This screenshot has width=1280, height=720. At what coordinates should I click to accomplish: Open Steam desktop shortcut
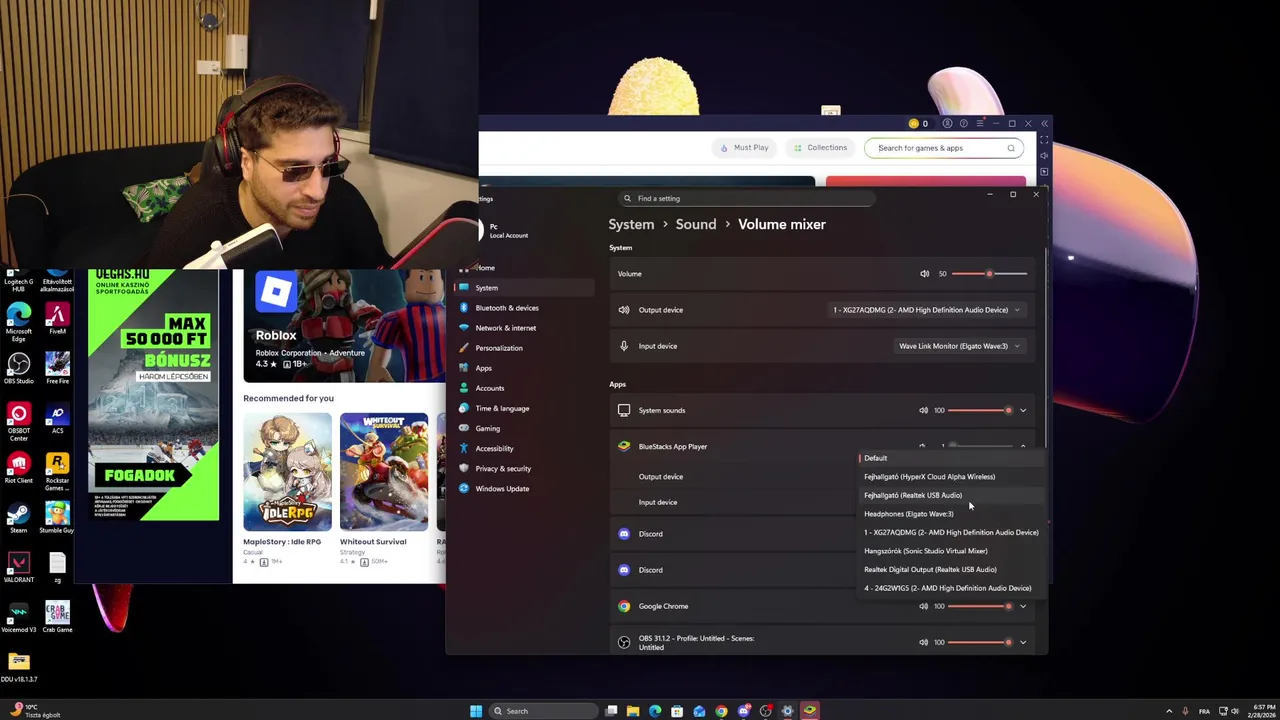[18, 518]
